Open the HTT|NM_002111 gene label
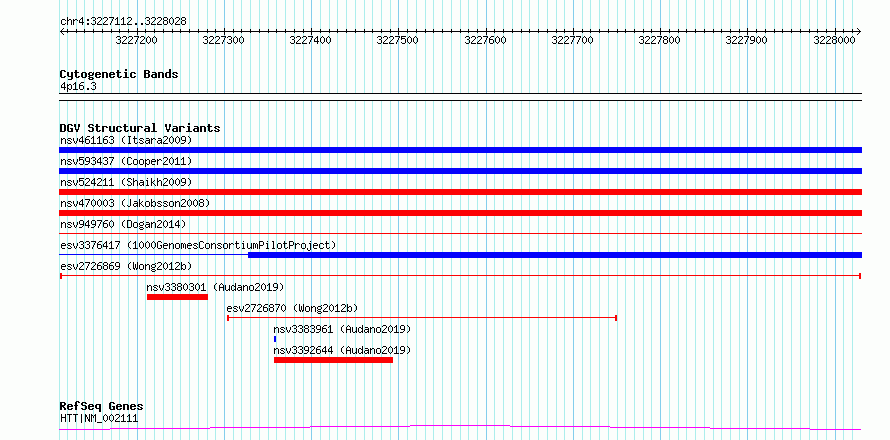890x440 pixels. pyautogui.click(x=99, y=419)
